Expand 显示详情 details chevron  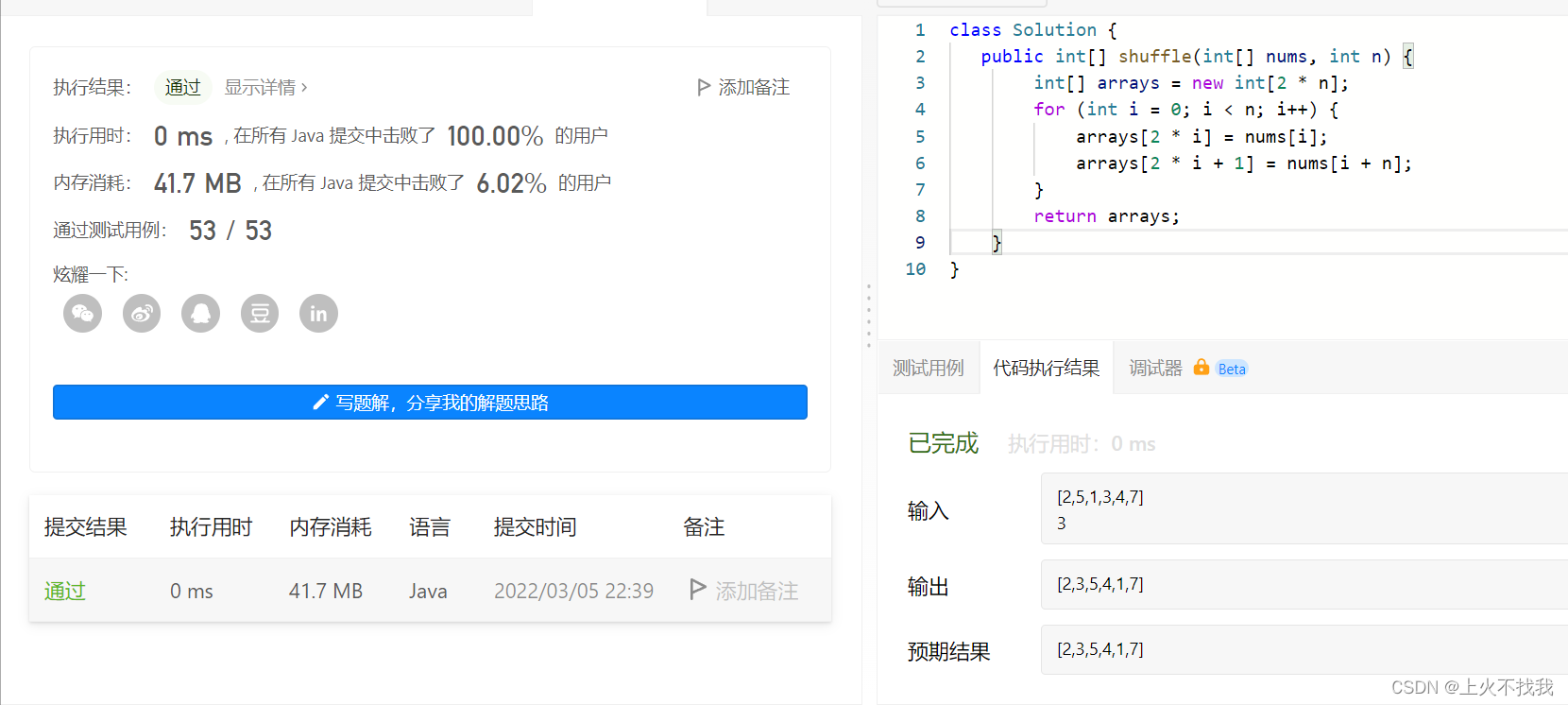pyautogui.click(x=304, y=88)
